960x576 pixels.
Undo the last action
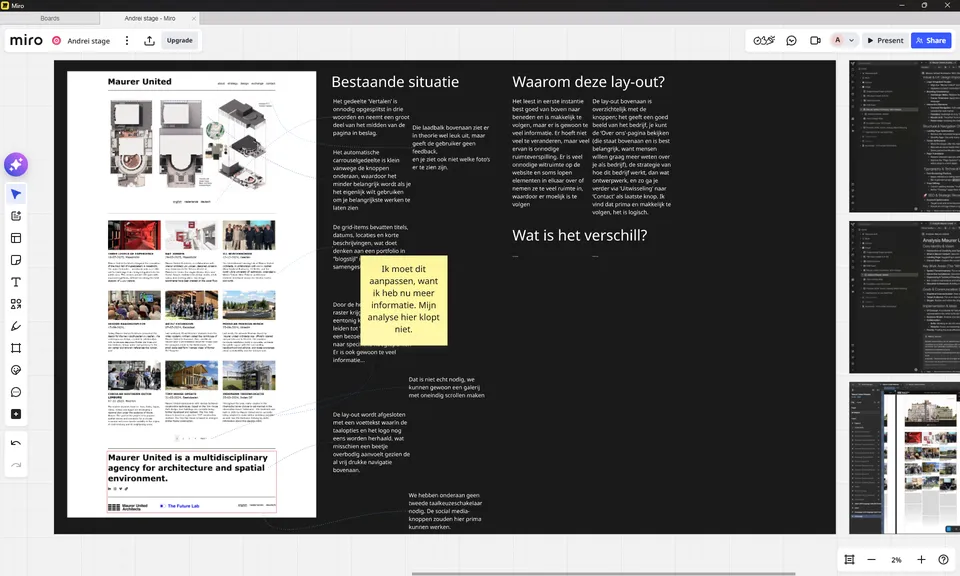(x=16, y=443)
